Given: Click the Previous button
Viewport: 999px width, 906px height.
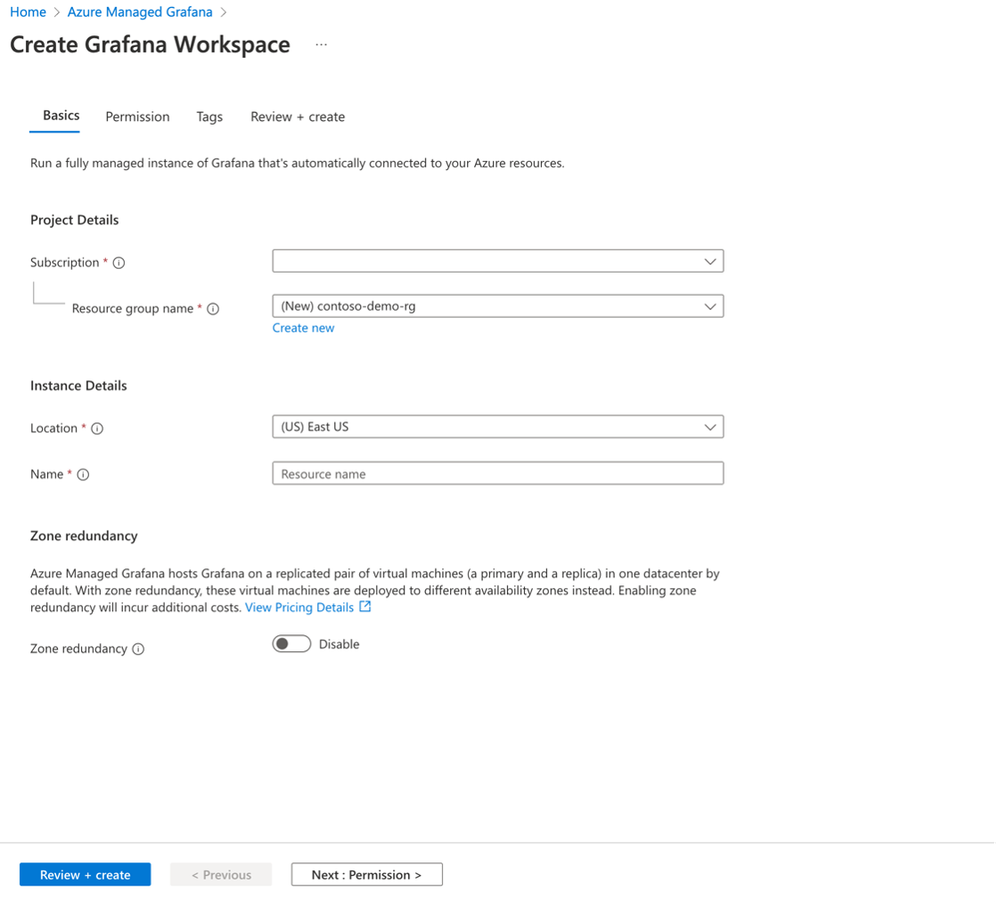Looking at the screenshot, I should [x=221, y=875].
